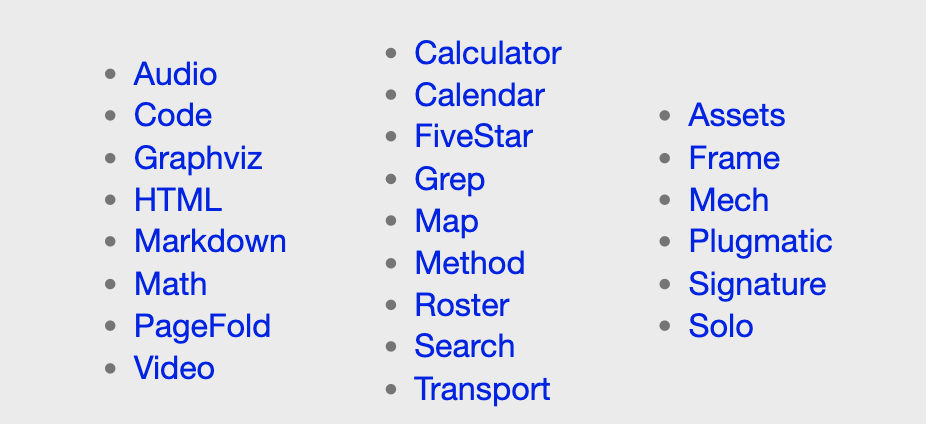The width and height of the screenshot is (926, 424).
Task: Go to the Map link
Action: click(x=446, y=221)
